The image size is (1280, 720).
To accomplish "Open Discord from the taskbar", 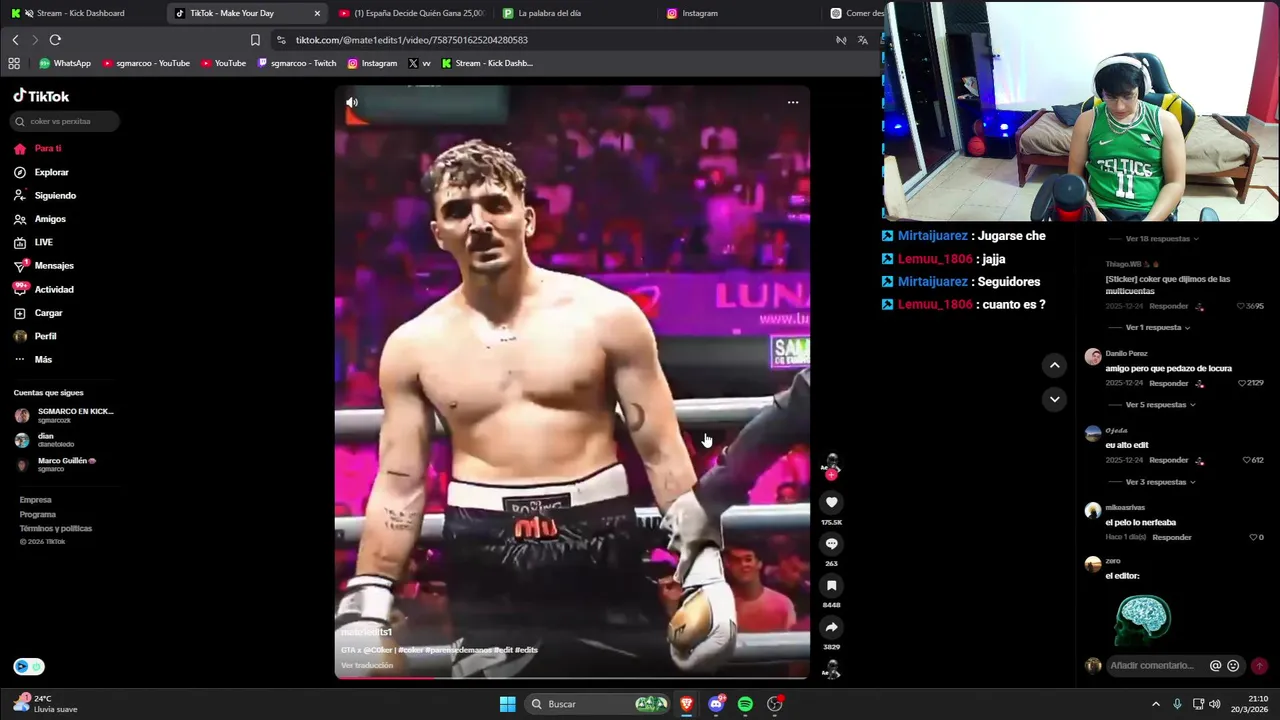I will 716,704.
